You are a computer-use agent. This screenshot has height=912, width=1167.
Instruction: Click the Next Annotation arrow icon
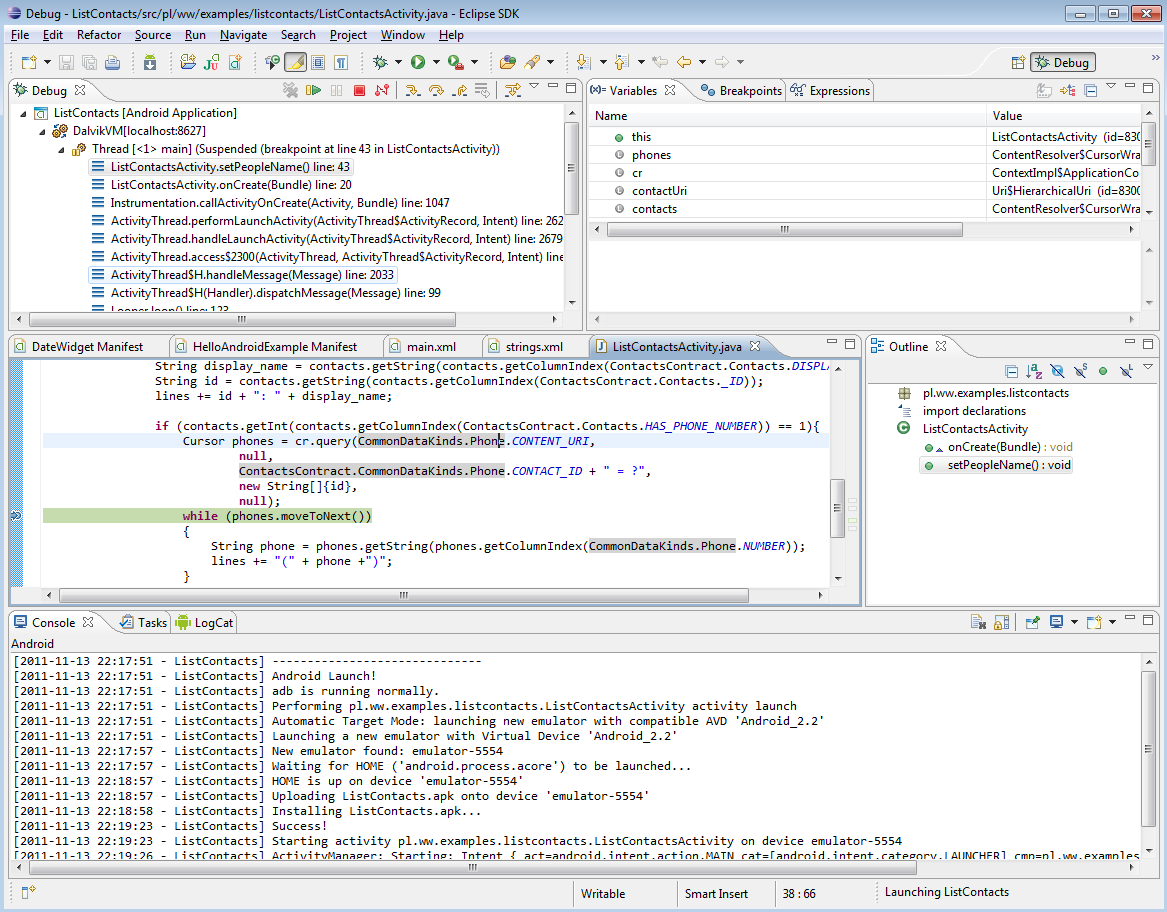pyautogui.click(x=584, y=63)
